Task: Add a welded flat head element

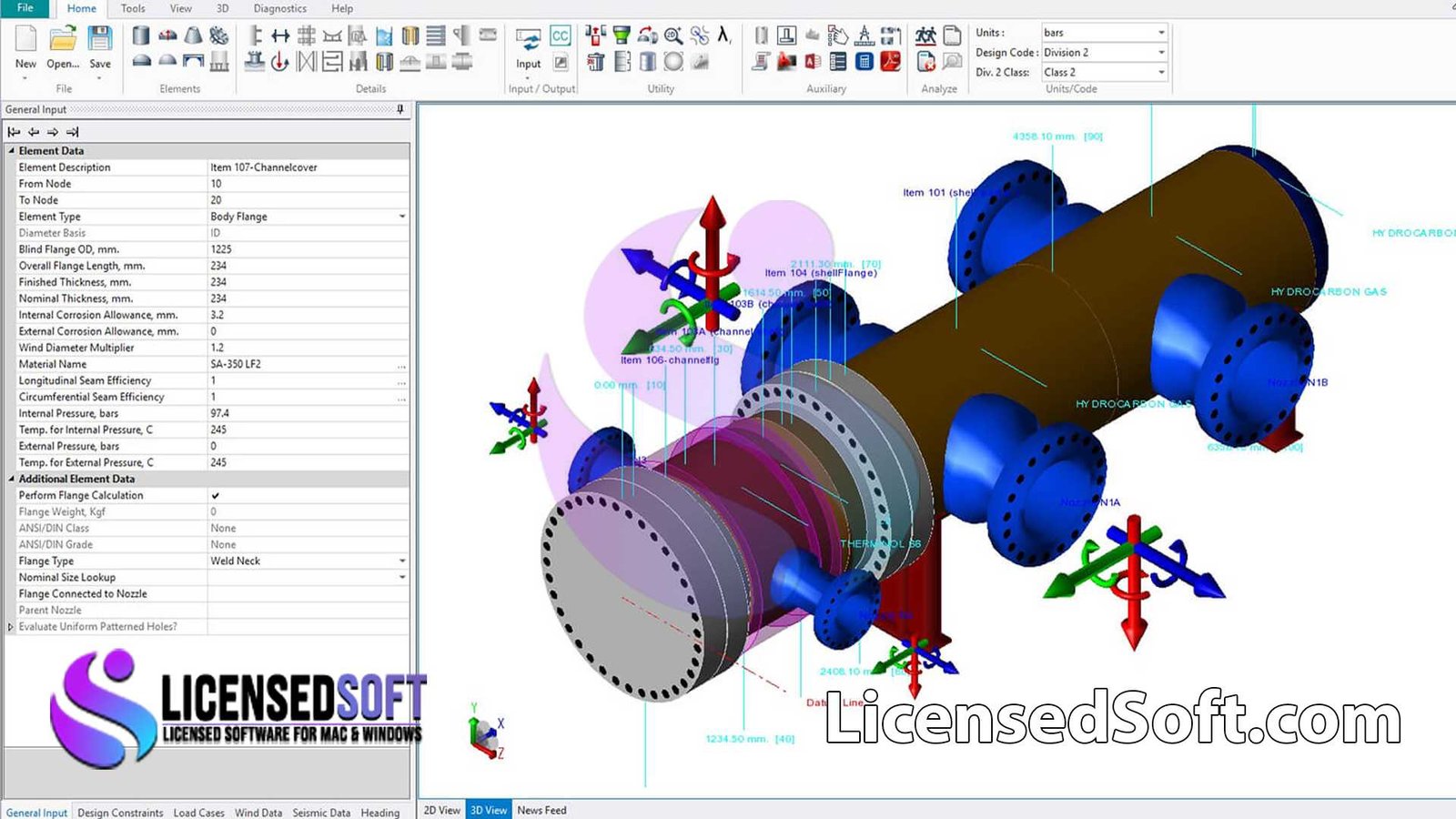Action: [x=194, y=62]
